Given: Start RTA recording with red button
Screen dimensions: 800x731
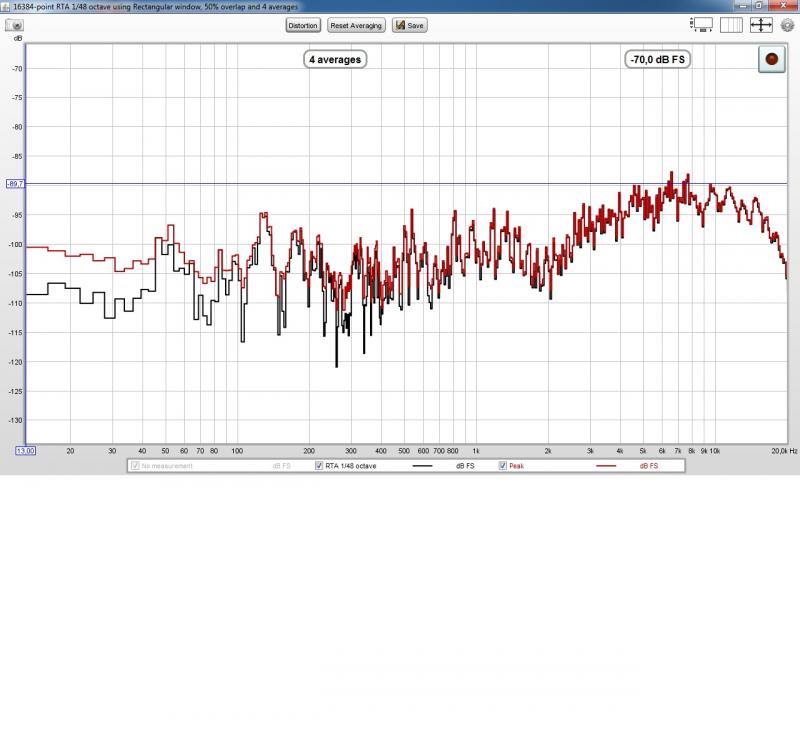Looking at the screenshot, I should [771, 60].
